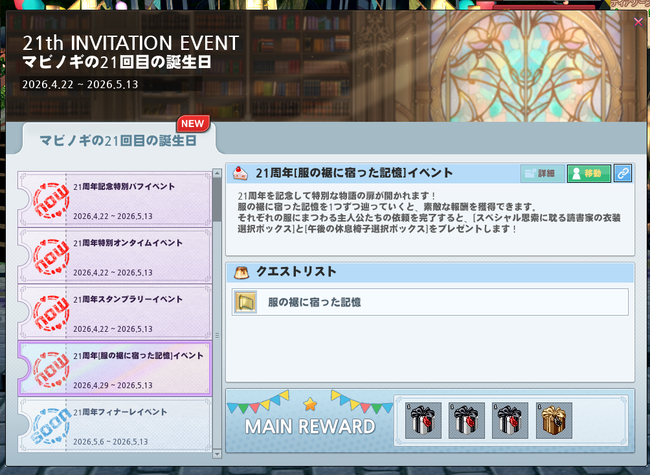The image size is (650, 475).
Task: Click the 2026.5.6 ~ 2026.5.13 date text
Action: point(110,441)
